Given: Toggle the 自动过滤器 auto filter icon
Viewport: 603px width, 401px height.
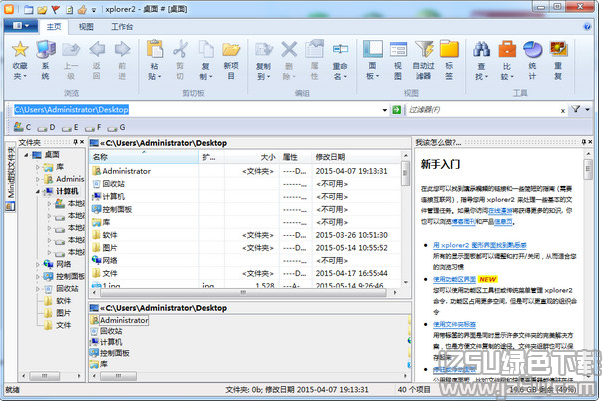Looking at the screenshot, I should tap(424, 49).
